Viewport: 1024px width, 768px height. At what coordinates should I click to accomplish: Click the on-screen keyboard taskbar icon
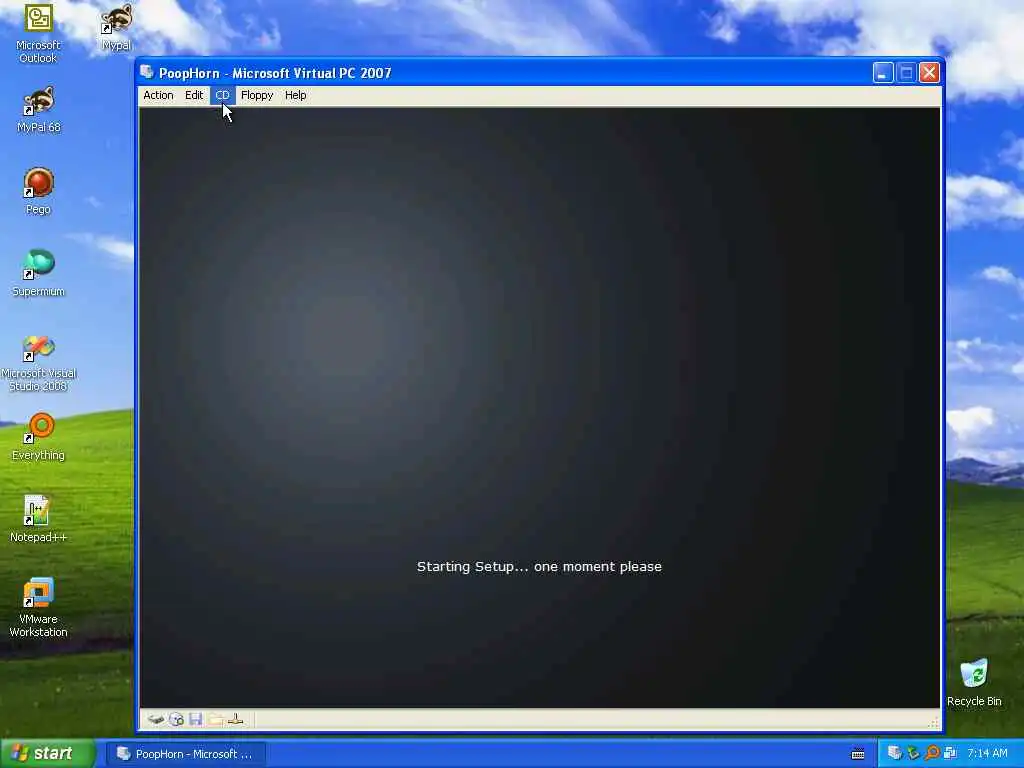click(858, 754)
